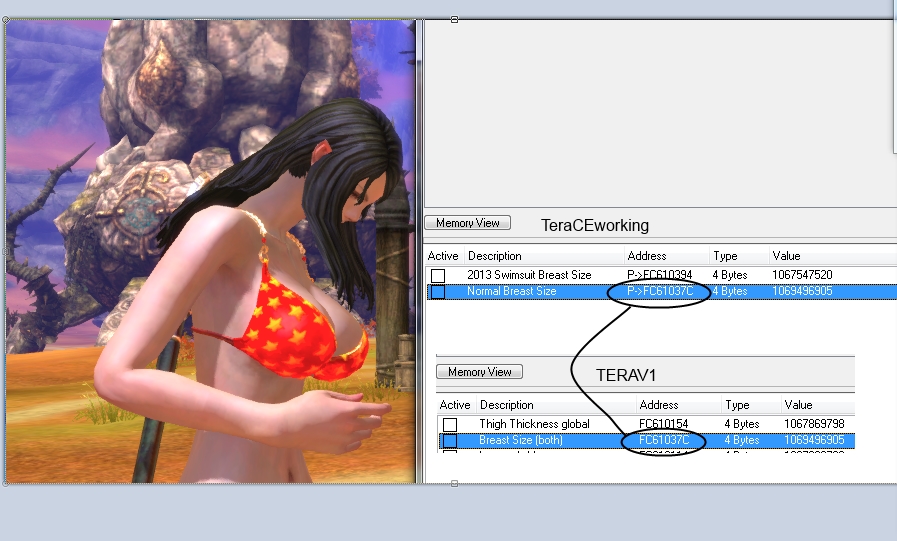897x541 pixels.
Task: Tick the Breast Size (both) active checkbox
Action: tap(450, 441)
